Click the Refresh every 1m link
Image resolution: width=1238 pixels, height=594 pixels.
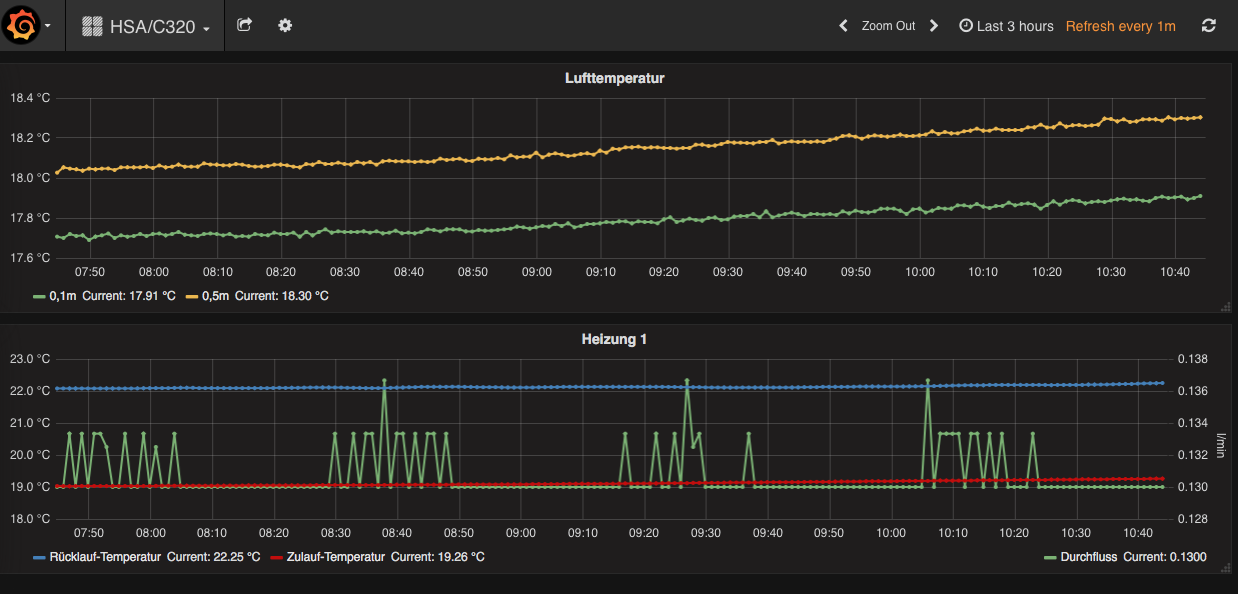[1120, 26]
